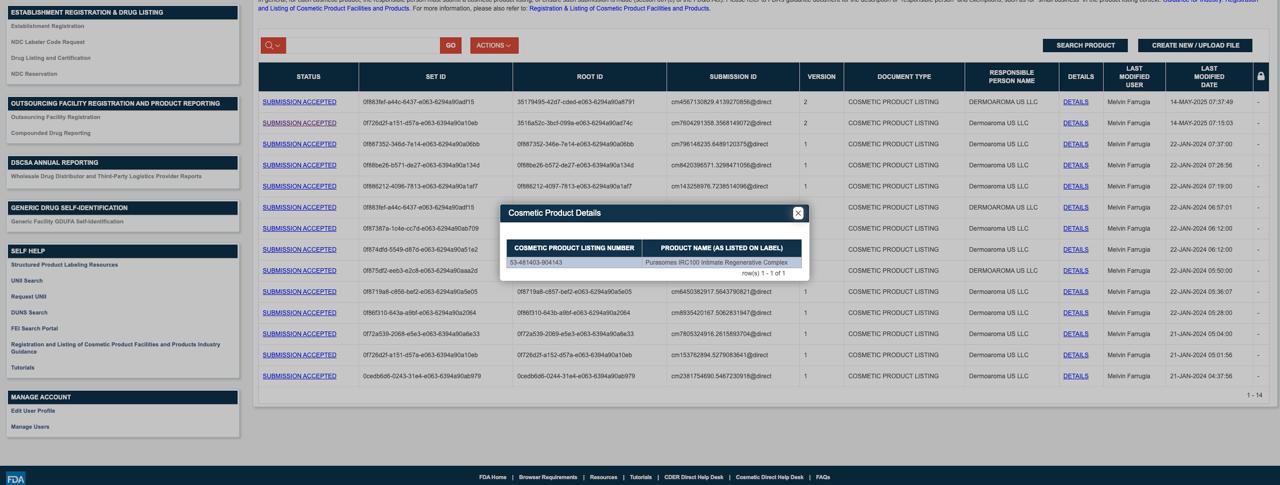
Task: Open Cosmetic Direct Help Desk footer link
Action: coord(770,477)
